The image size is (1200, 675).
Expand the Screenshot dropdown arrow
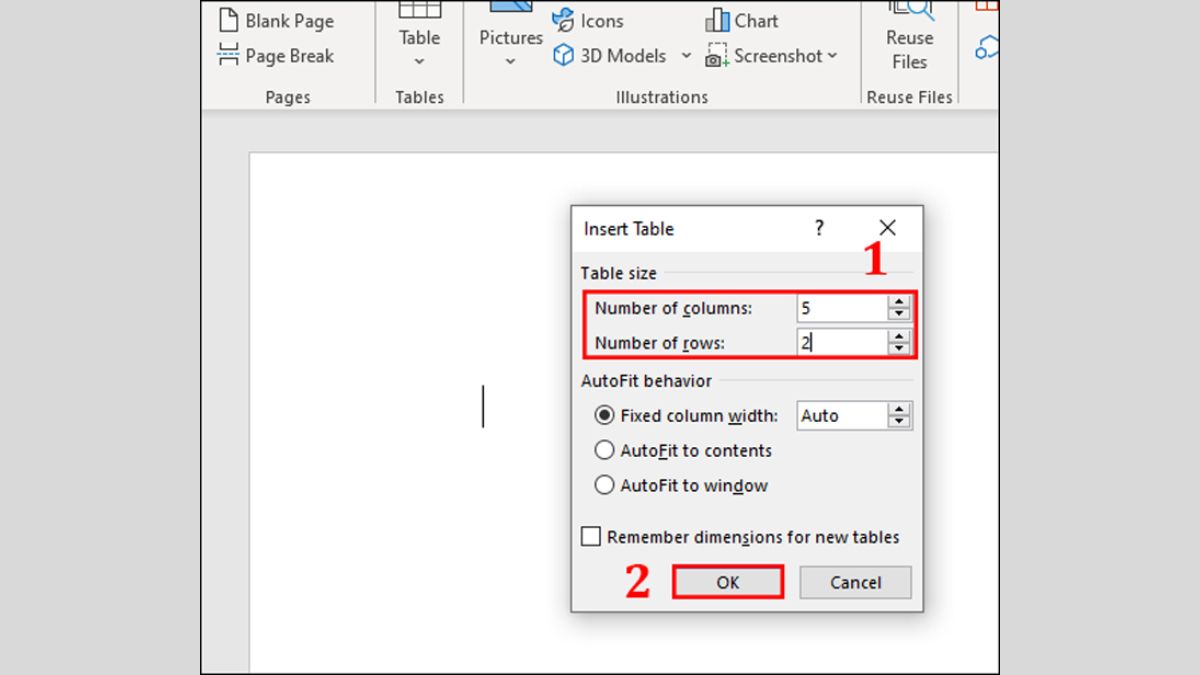tap(832, 56)
